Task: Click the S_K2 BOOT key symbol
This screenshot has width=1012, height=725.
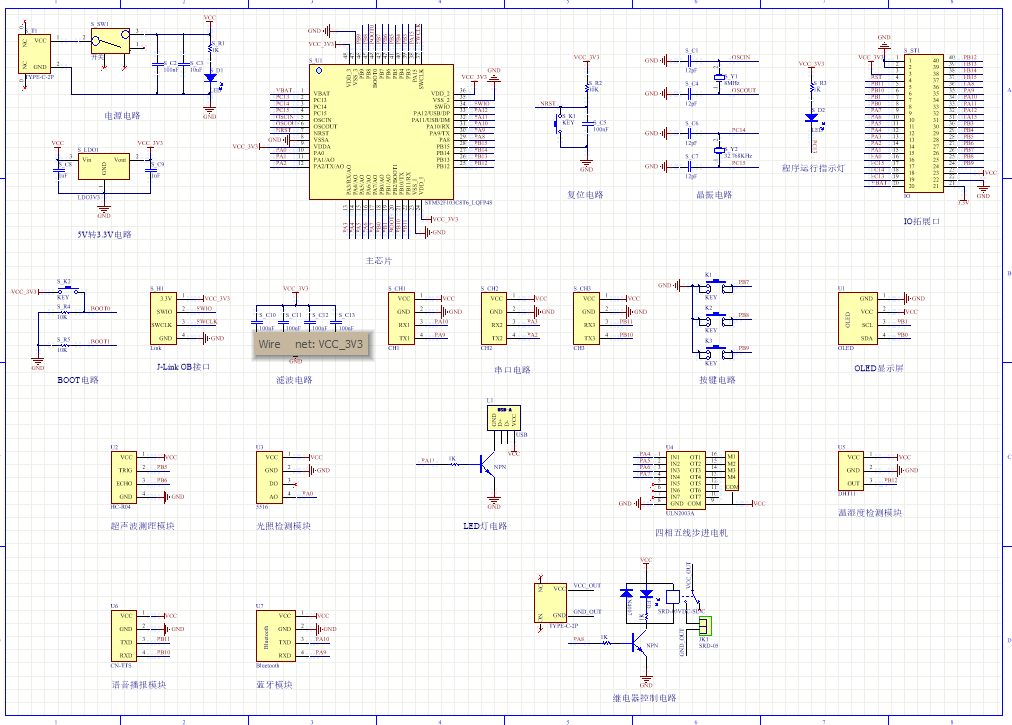Action: point(66,291)
